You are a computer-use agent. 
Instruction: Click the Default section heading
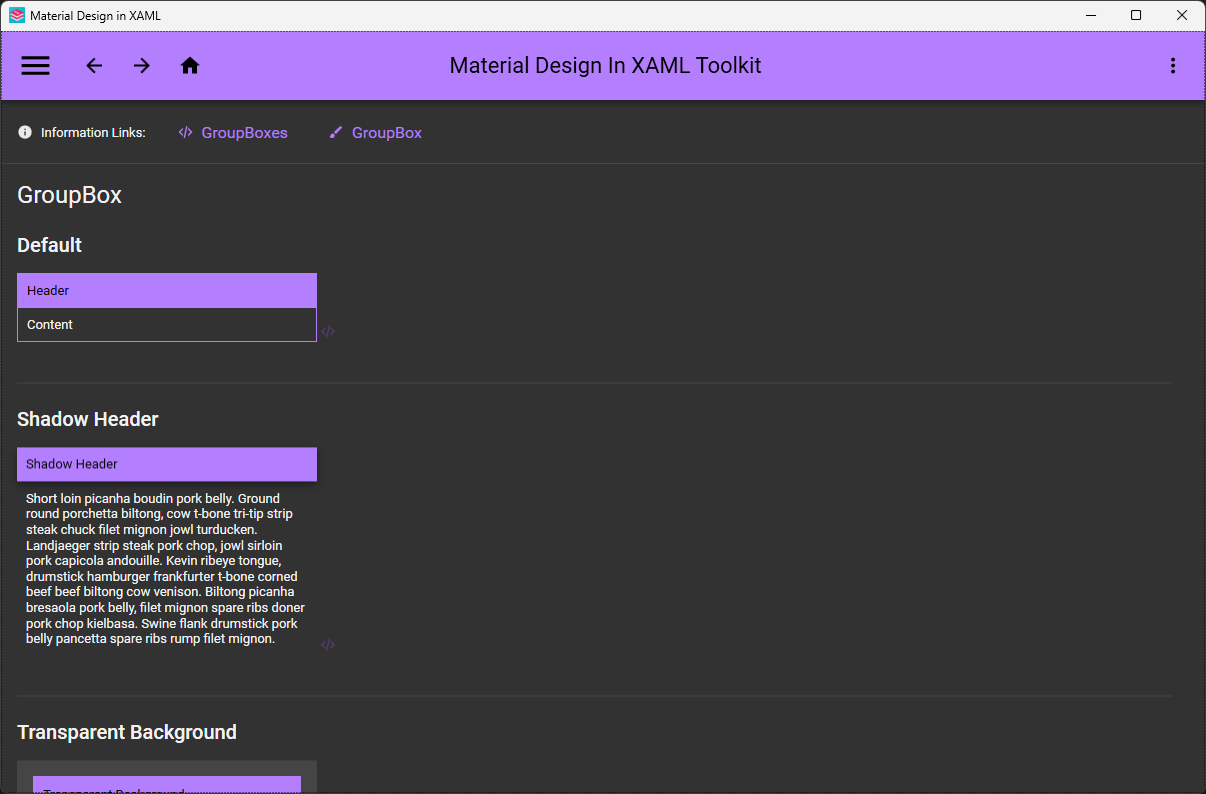(x=50, y=245)
